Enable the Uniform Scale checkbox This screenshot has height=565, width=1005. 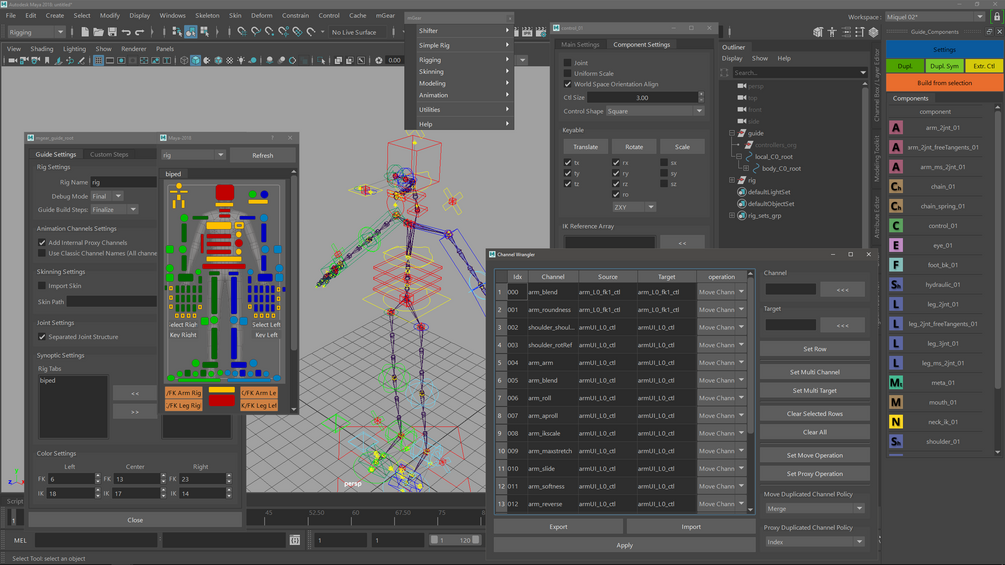tap(567, 73)
